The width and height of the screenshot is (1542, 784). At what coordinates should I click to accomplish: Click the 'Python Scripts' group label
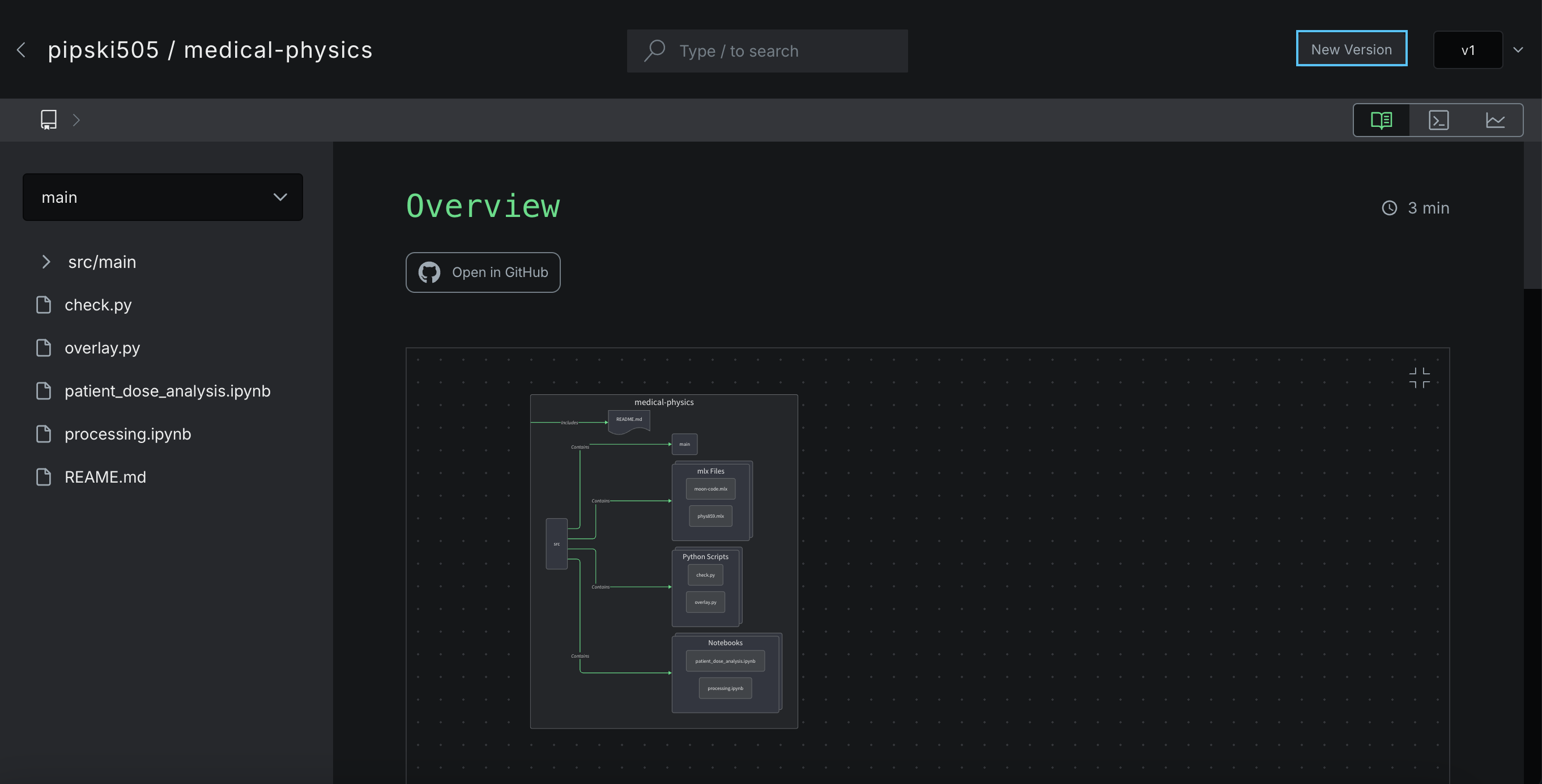point(705,557)
